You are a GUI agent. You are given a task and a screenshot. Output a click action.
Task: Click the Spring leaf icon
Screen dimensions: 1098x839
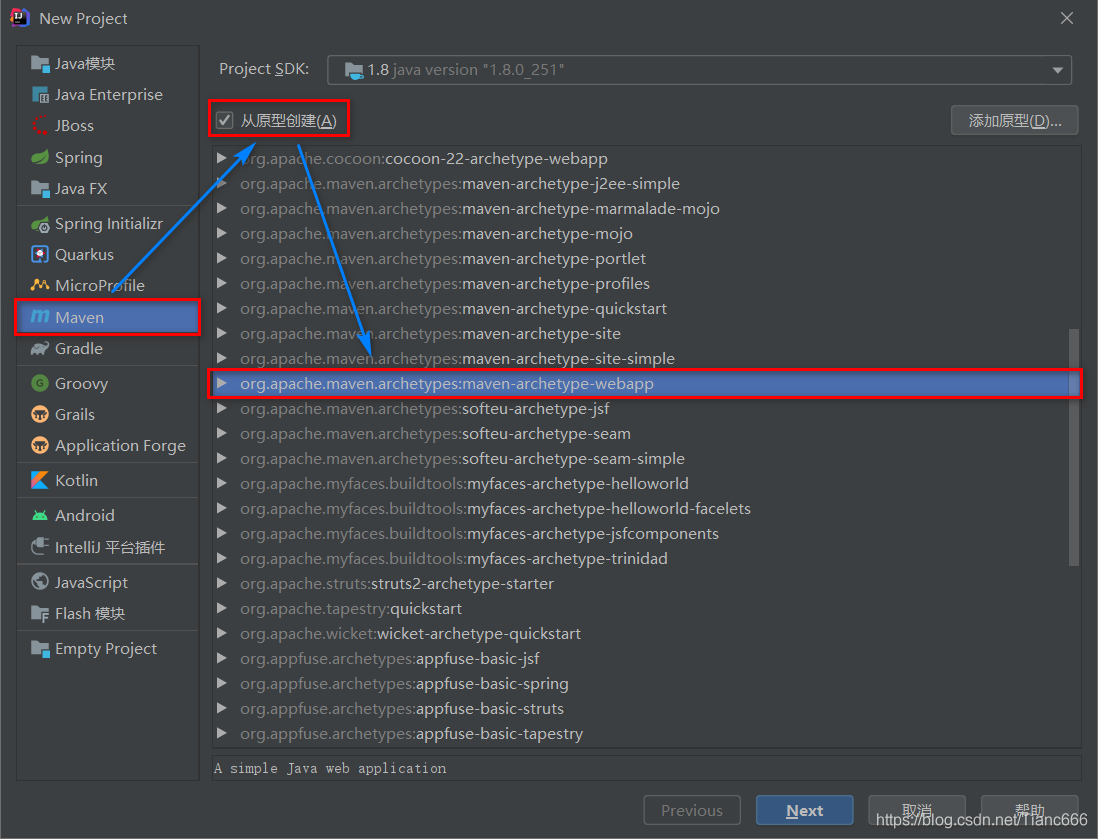pos(40,157)
